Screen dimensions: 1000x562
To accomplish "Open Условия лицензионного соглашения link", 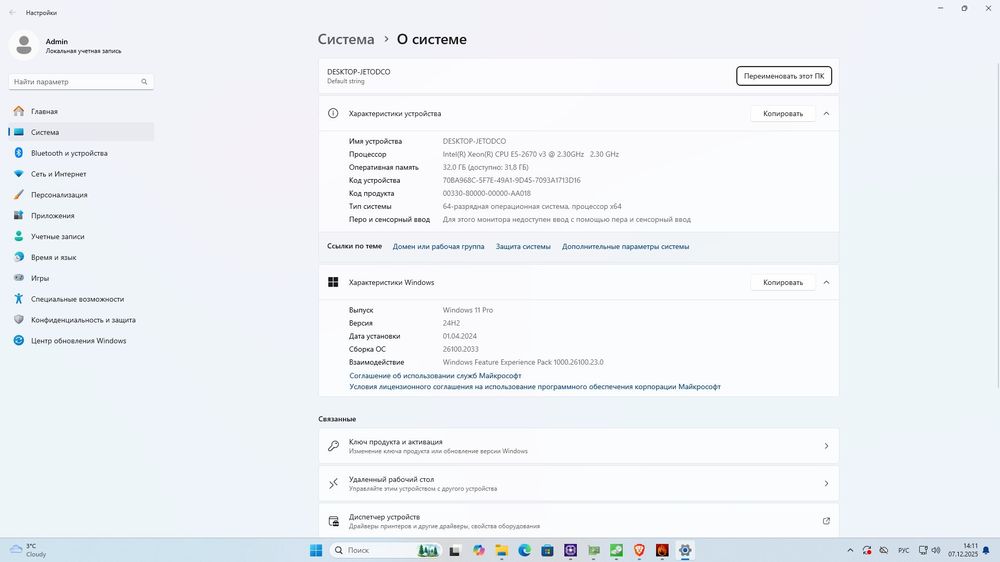I will 534,387.
